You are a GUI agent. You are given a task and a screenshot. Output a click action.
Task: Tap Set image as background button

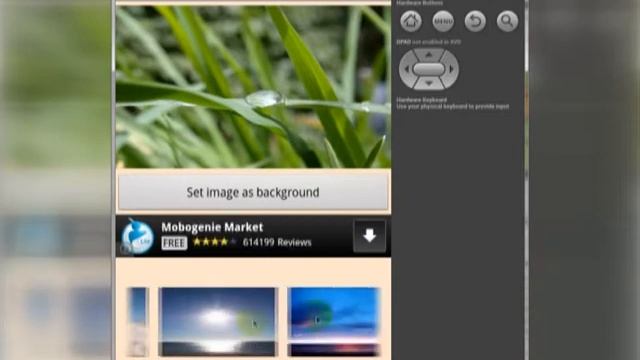tap(253, 192)
